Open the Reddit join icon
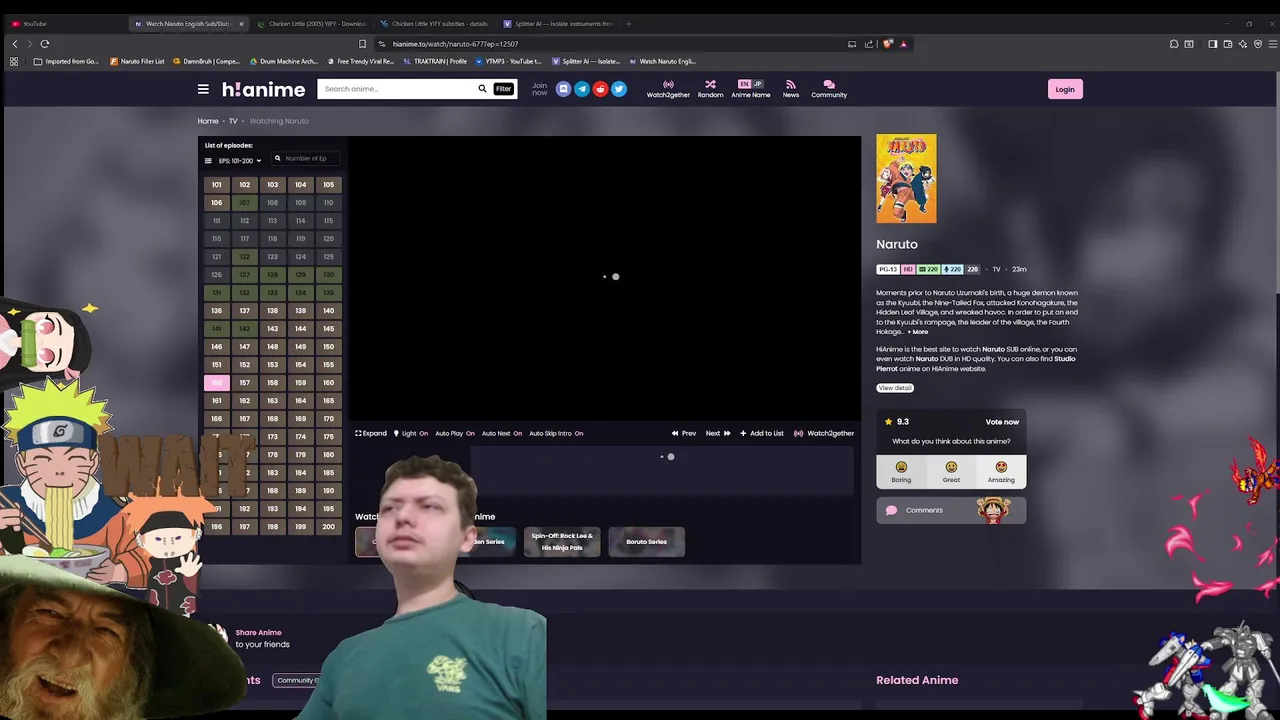Screen dimensions: 1280x720 pos(600,89)
